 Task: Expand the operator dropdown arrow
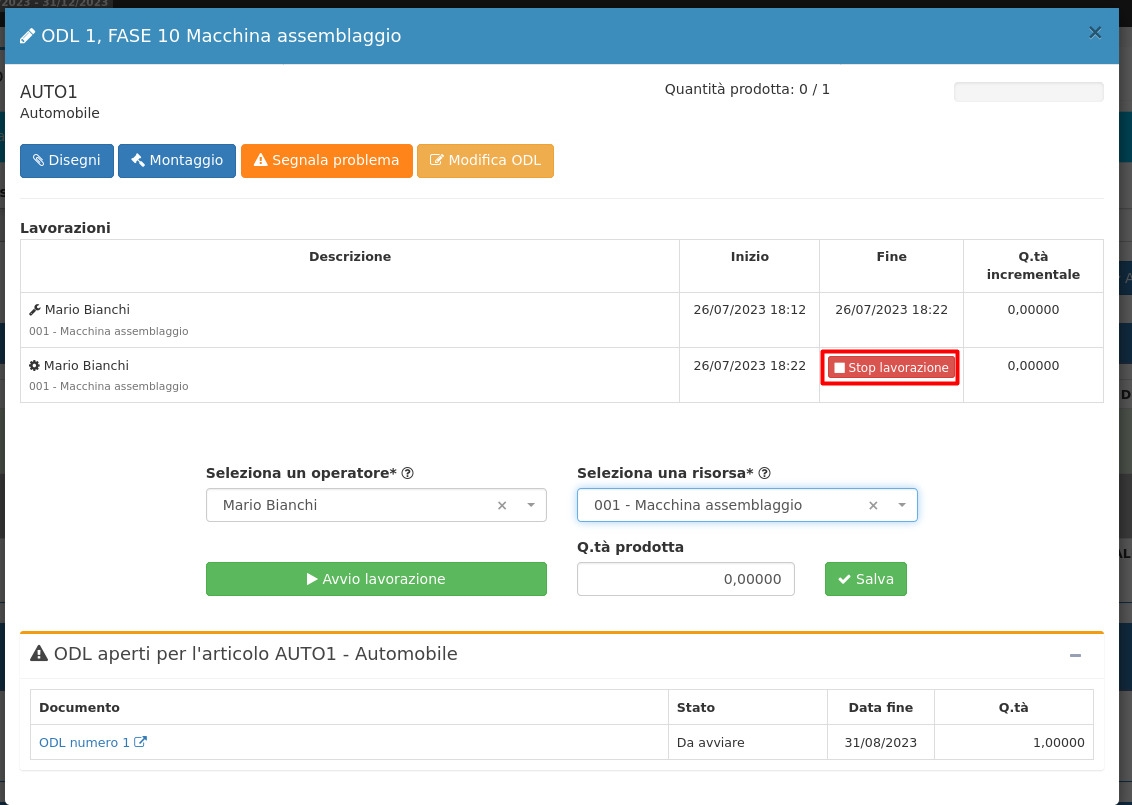[x=531, y=506]
